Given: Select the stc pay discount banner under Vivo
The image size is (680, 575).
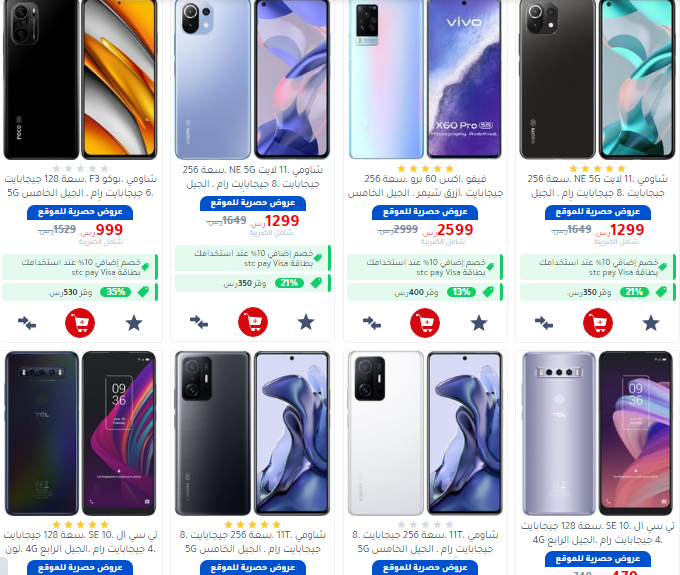Looking at the screenshot, I should click(x=425, y=267).
